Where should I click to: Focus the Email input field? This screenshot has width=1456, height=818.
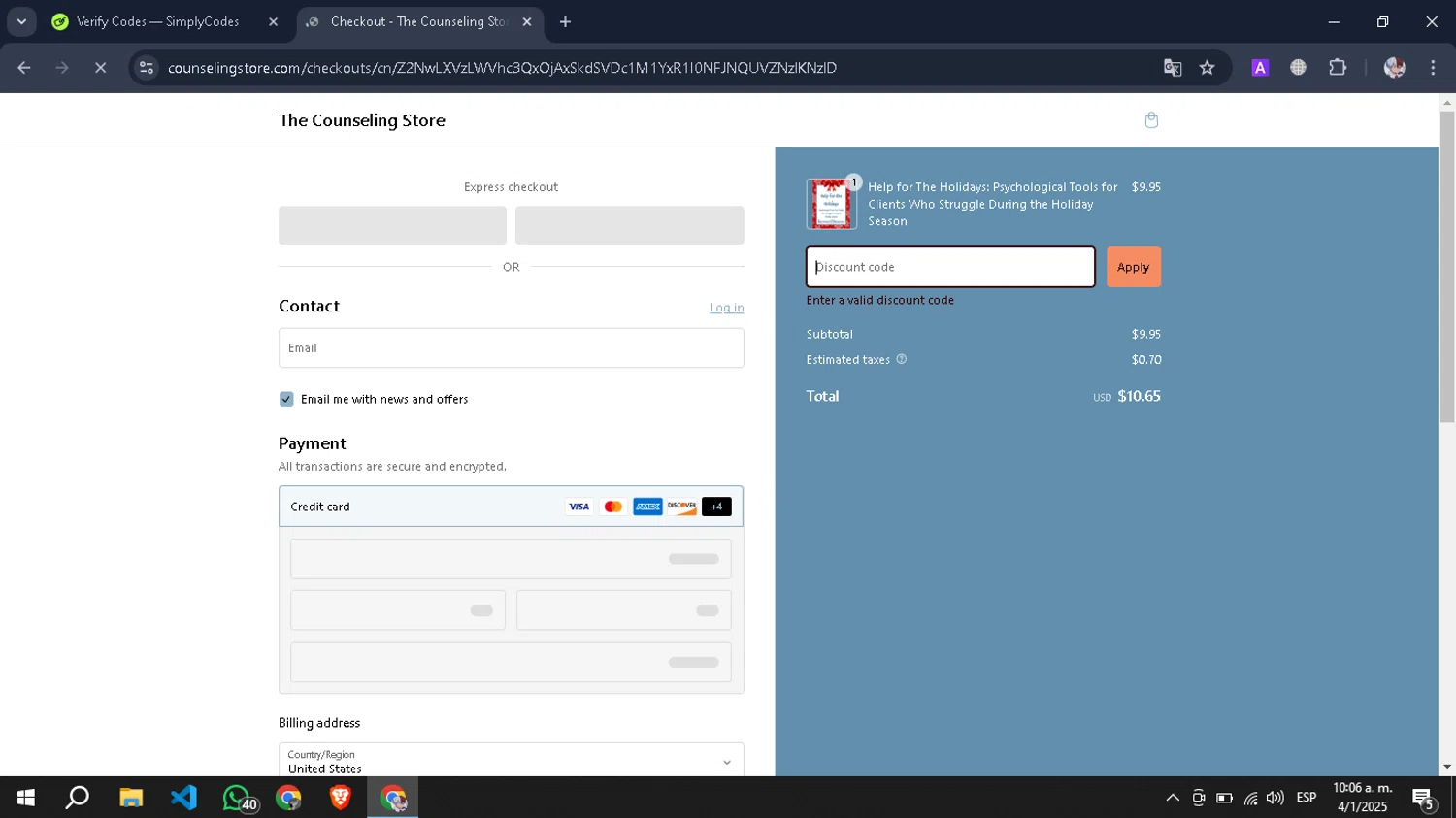tap(512, 347)
